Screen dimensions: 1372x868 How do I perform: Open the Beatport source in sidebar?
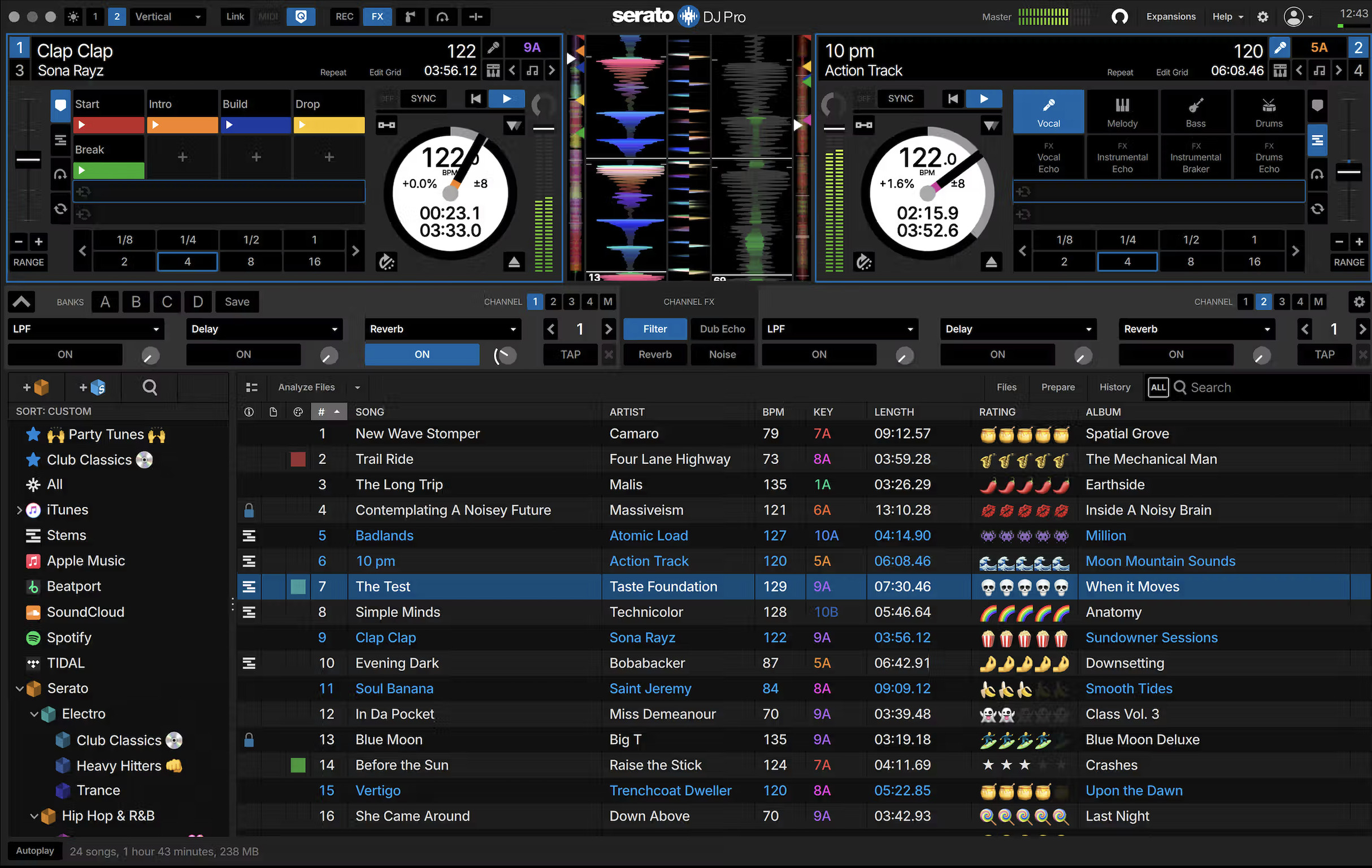73,587
